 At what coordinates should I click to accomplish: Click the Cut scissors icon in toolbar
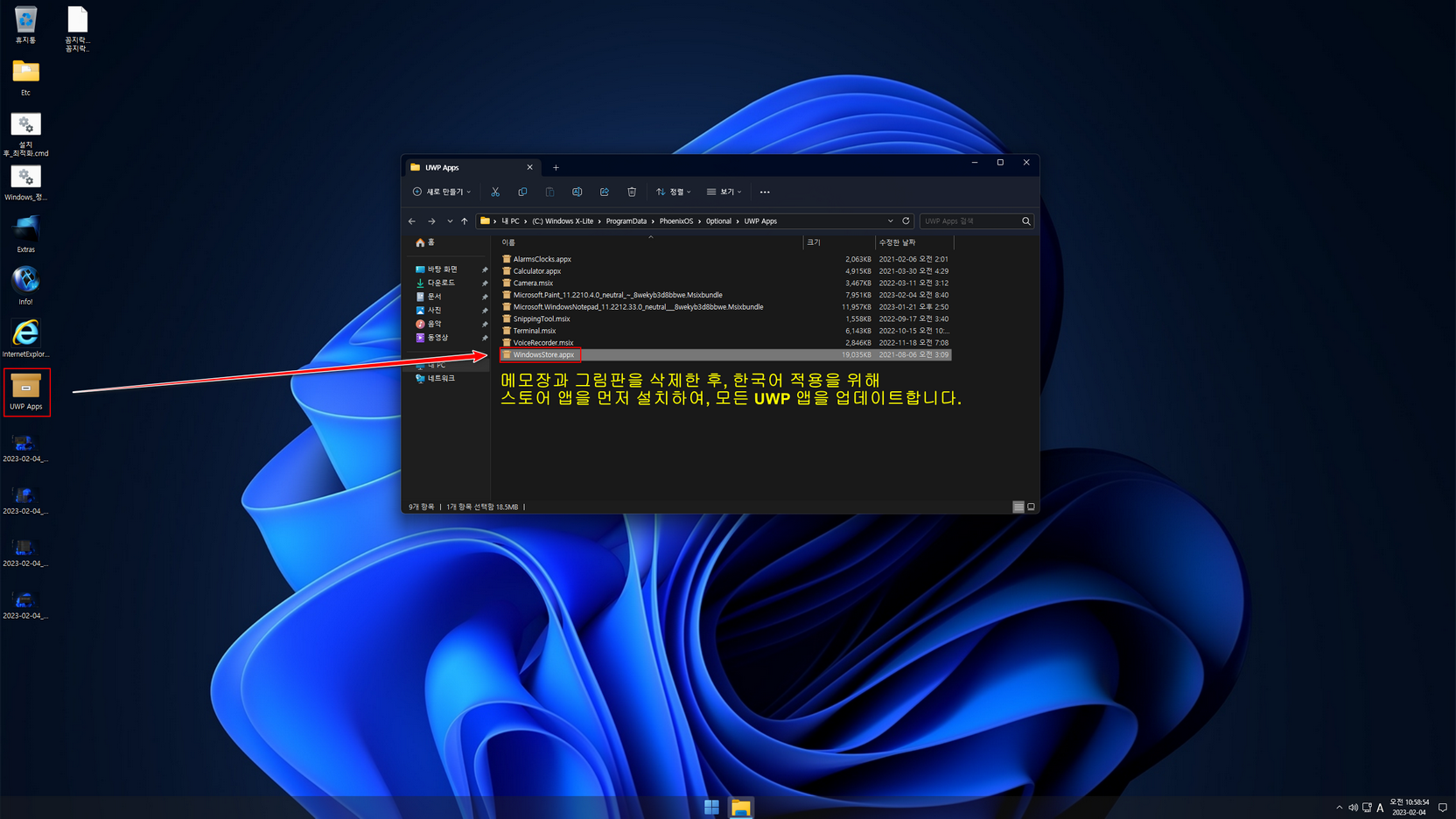click(495, 192)
